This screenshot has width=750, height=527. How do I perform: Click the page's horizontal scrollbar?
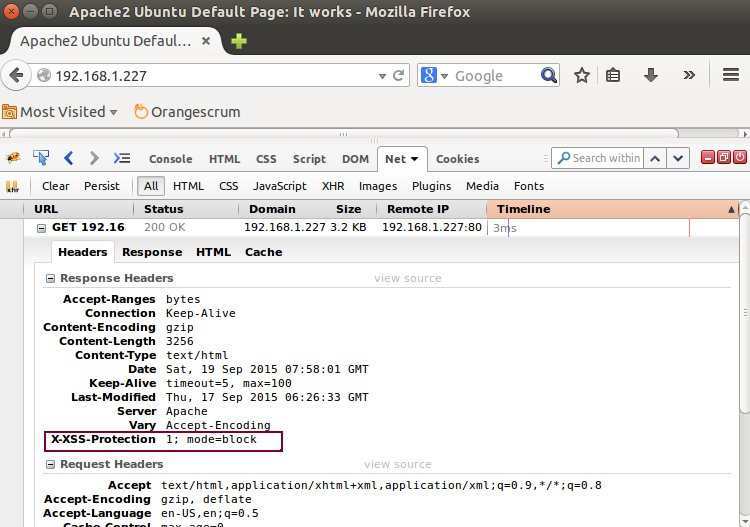click(x=343, y=134)
